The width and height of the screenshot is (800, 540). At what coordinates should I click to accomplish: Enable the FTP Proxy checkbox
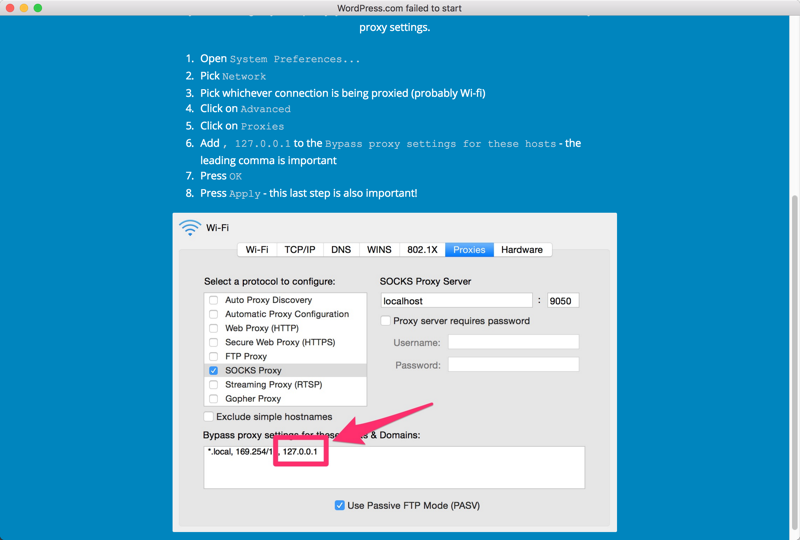(214, 356)
